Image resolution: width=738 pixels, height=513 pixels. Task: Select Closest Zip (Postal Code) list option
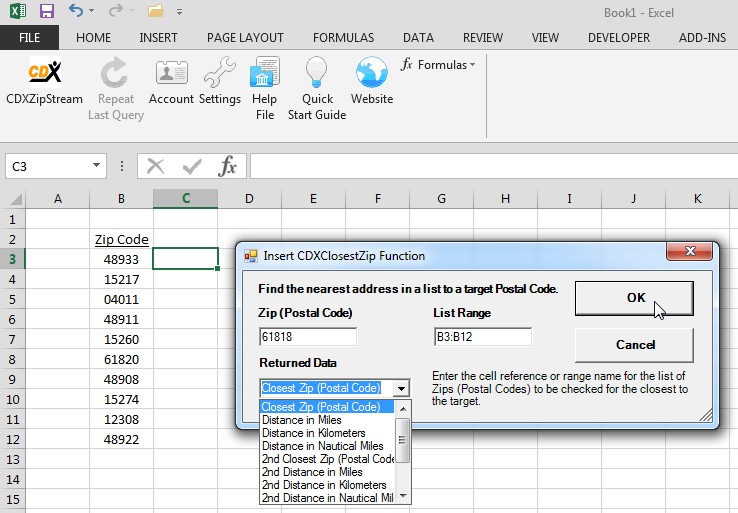pos(327,407)
